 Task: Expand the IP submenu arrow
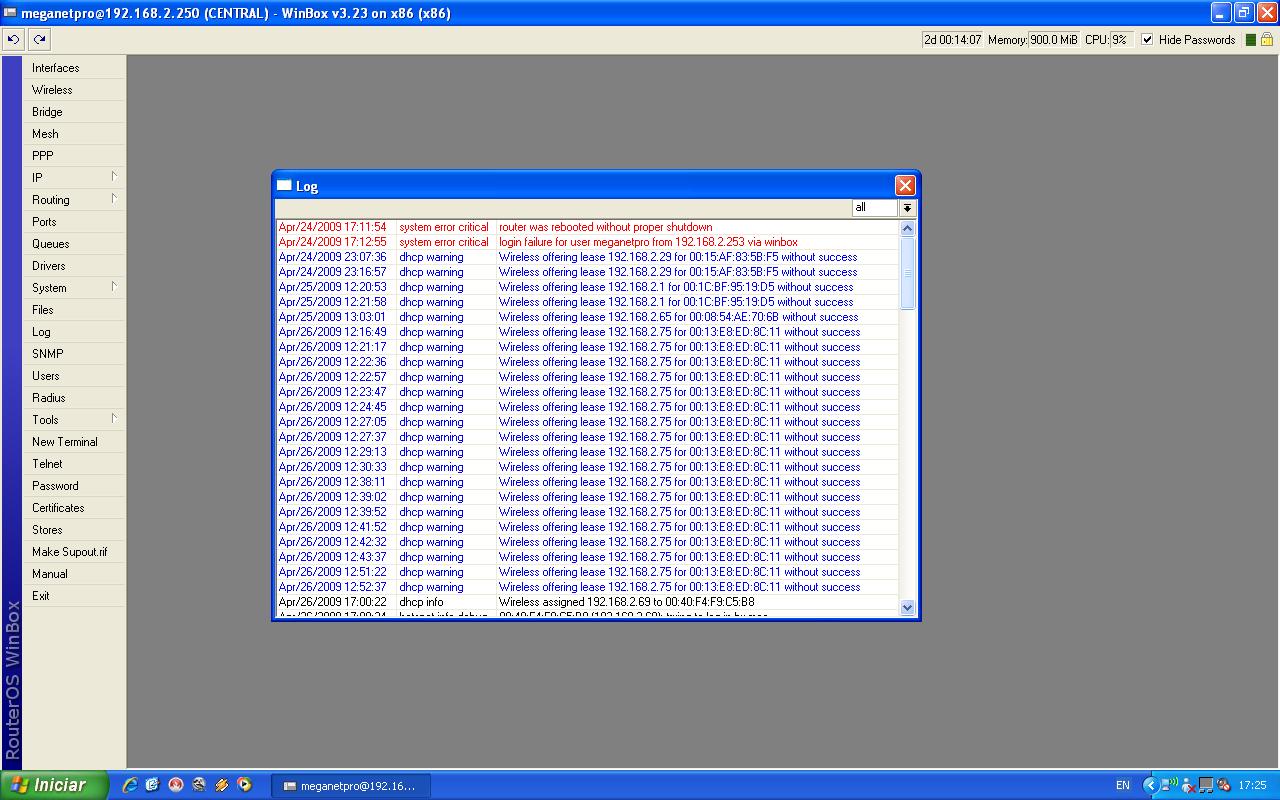click(114, 177)
